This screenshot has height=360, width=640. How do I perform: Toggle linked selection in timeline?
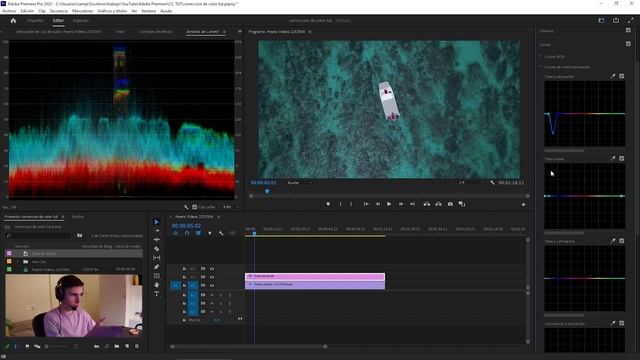[198, 233]
